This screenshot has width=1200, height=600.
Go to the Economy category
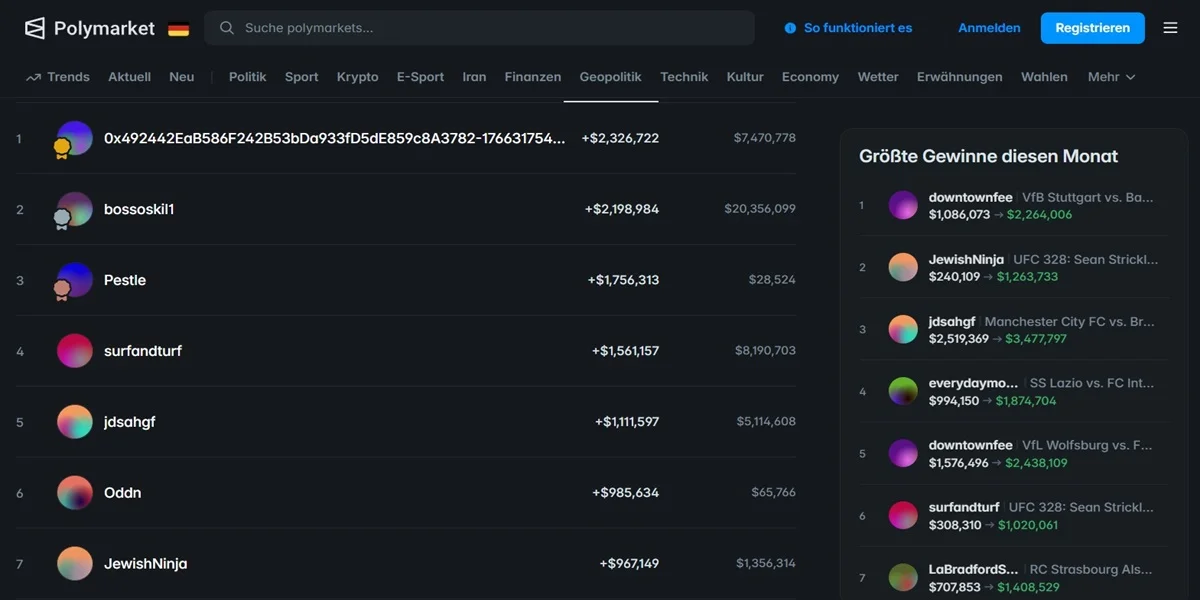810,77
